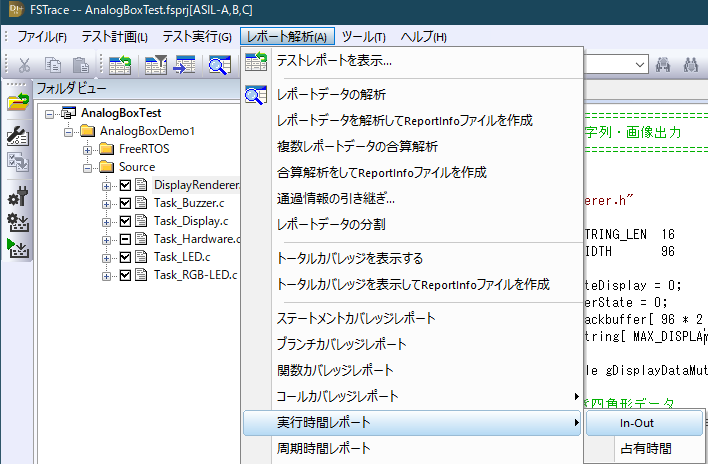This screenshot has width=708, height=464.
Task: Click the Task_LED.c file document icon
Action: tap(141, 257)
